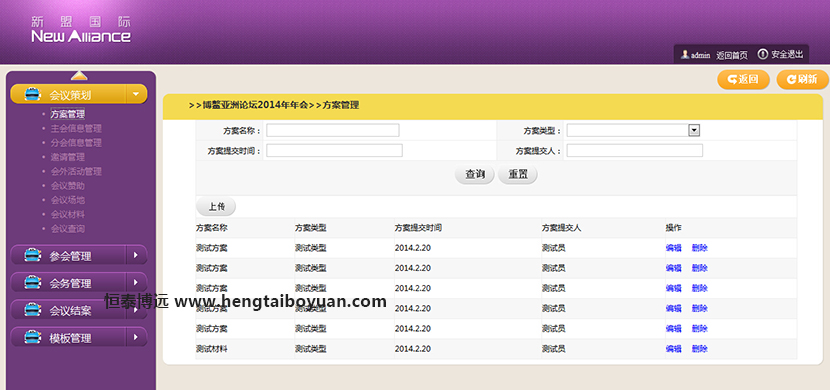Click the 方案类型 column header
This screenshot has height=390, width=830.
click(311, 228)
